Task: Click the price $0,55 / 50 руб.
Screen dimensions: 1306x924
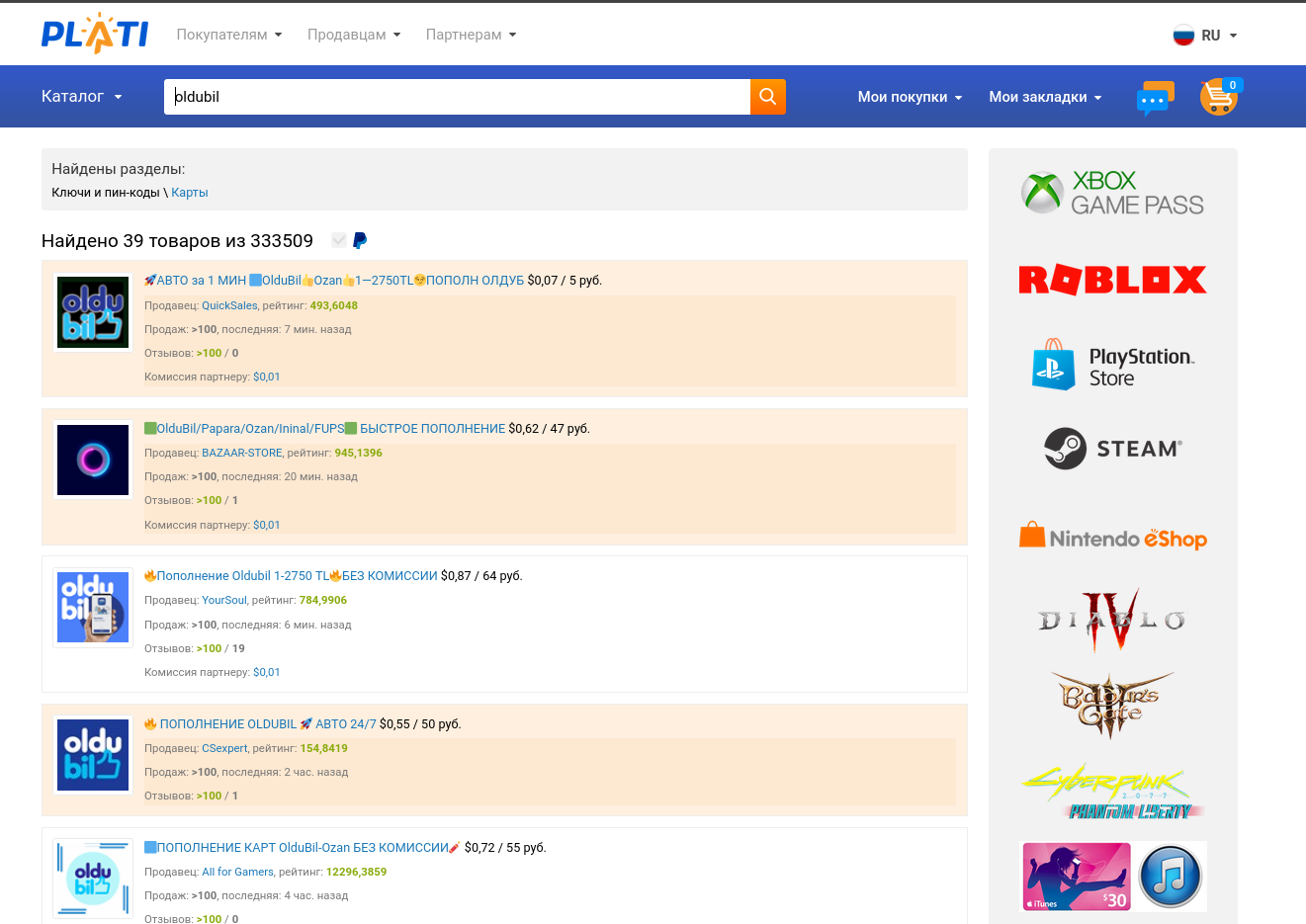Action: [x=420, y=724]
